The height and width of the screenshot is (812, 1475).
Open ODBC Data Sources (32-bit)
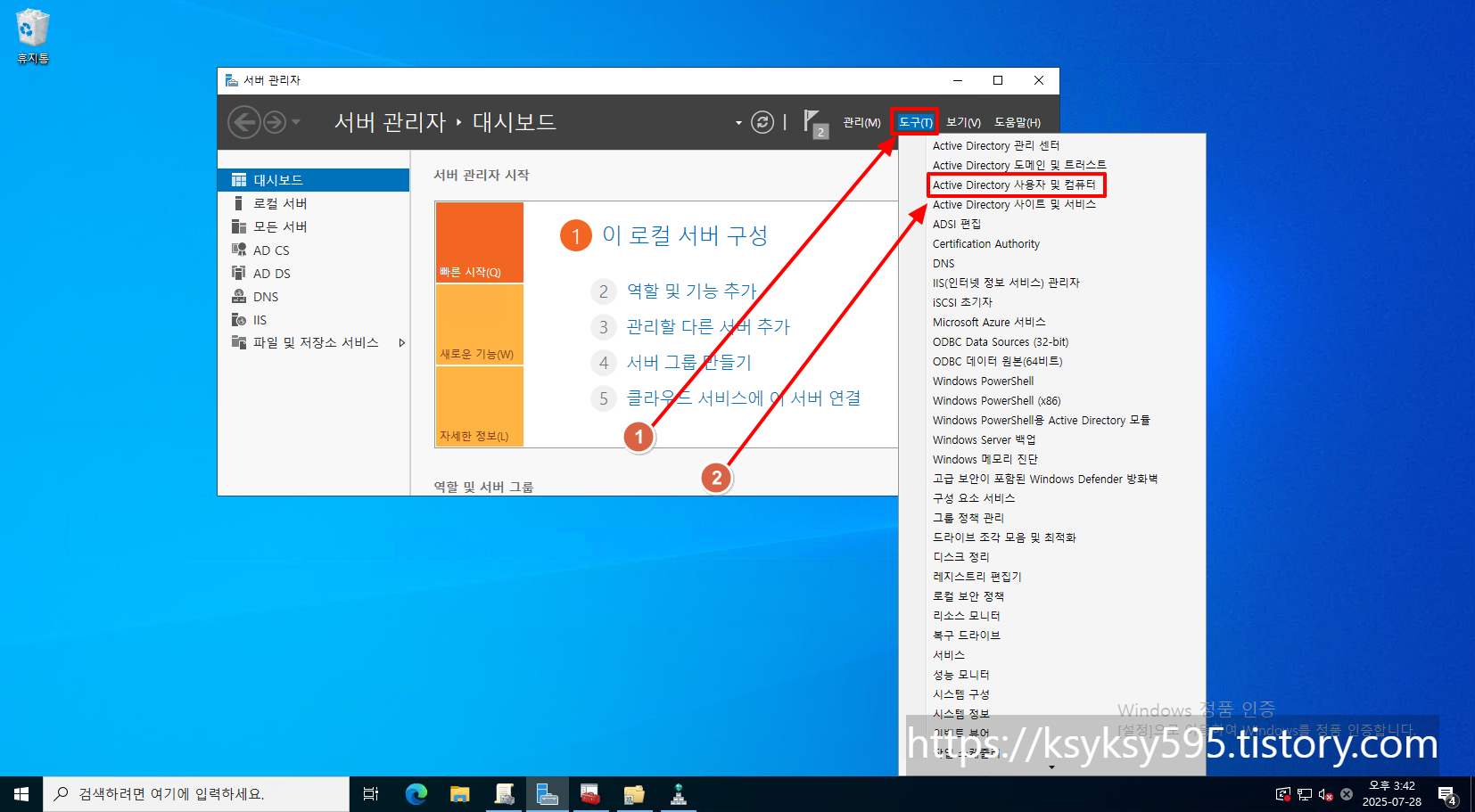tap(1000, 341)
